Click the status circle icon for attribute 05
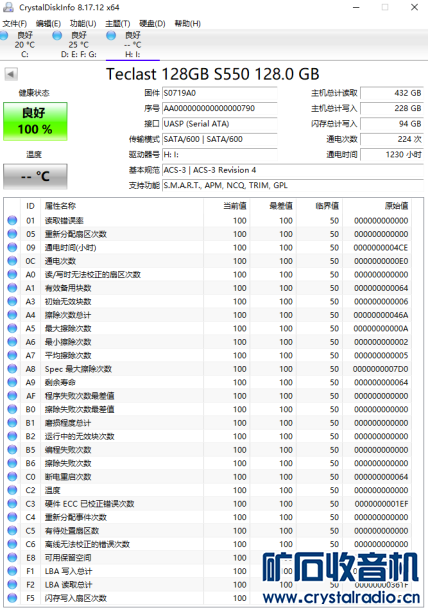This screenshot has height=610, width=428. point(12,234)
